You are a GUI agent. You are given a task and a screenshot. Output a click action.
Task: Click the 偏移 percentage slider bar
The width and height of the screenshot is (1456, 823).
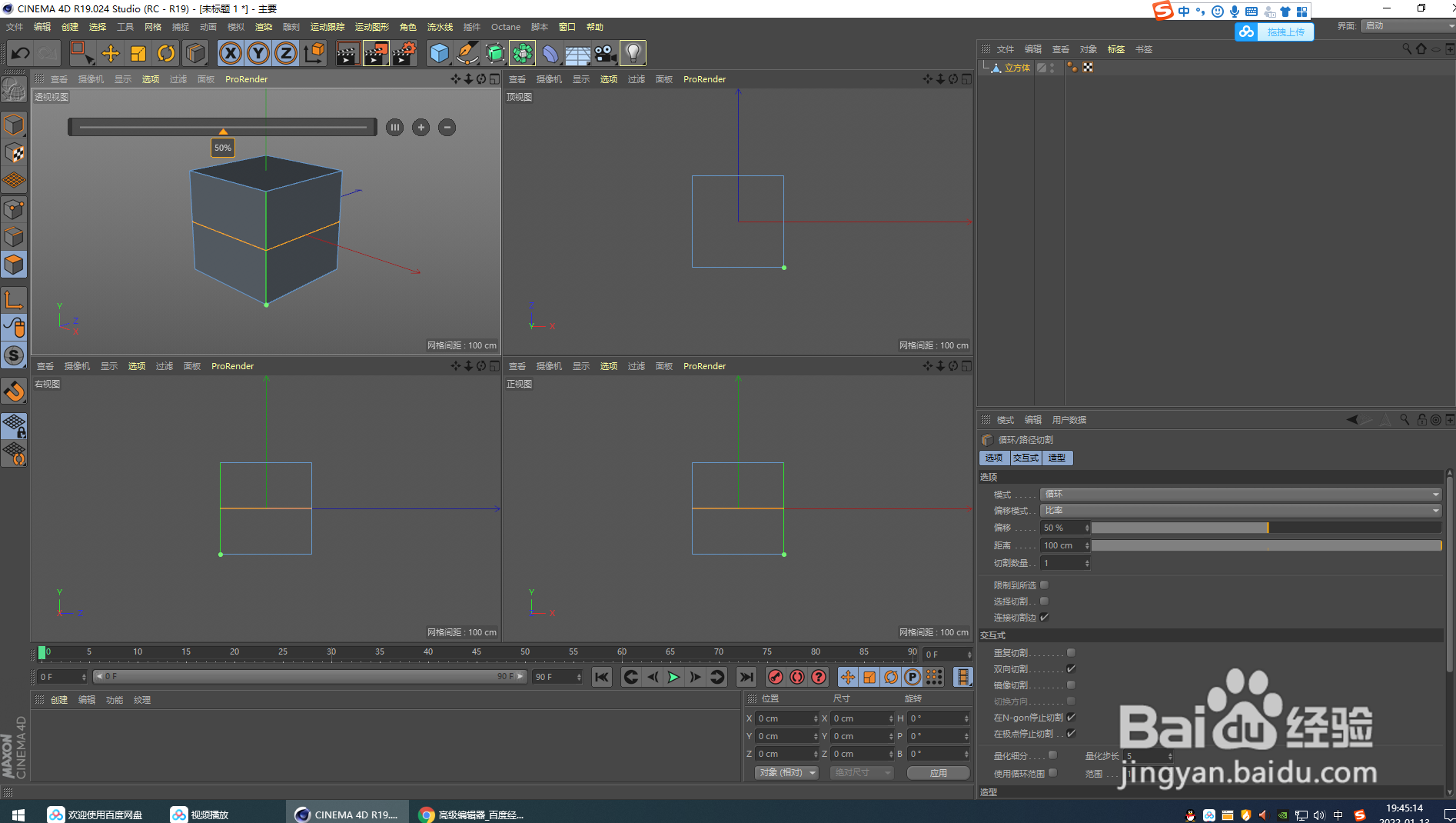[x=1266, y=528]
